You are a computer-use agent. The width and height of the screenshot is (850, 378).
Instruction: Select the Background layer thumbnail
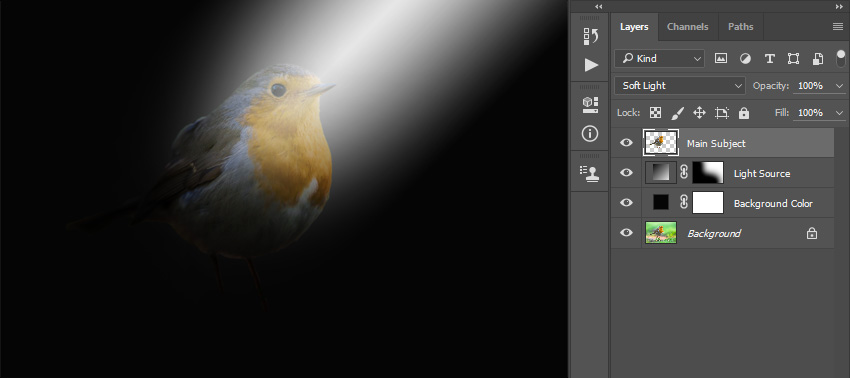coord(661,232)
